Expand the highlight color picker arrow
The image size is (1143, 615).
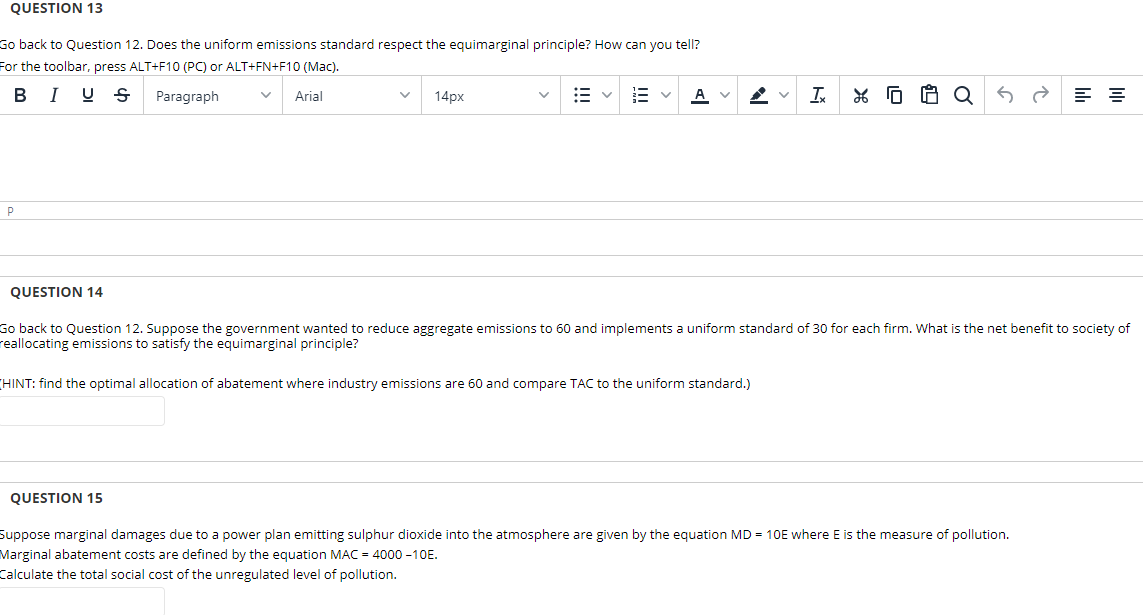click(784, 95)
